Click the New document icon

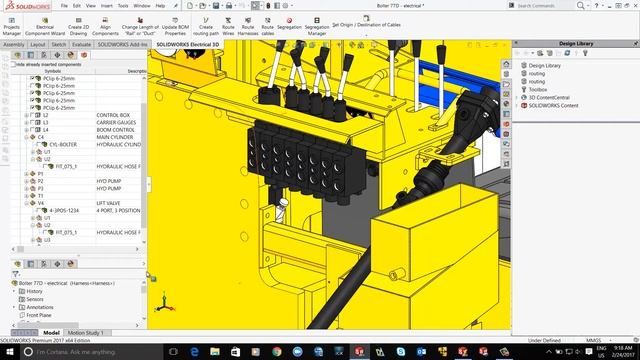point(190,6)
